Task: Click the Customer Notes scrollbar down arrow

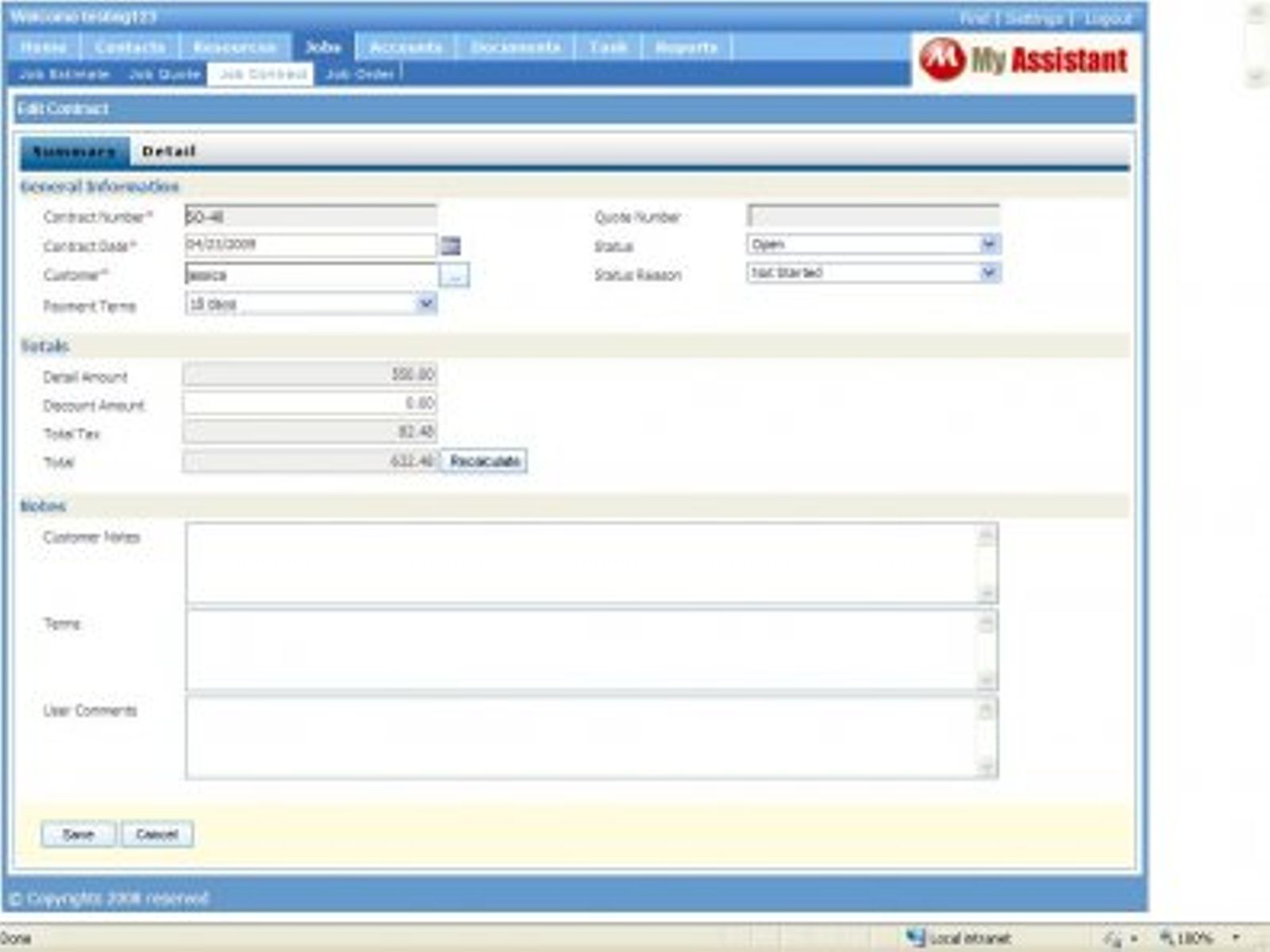Action: click(x=987, y=593)
